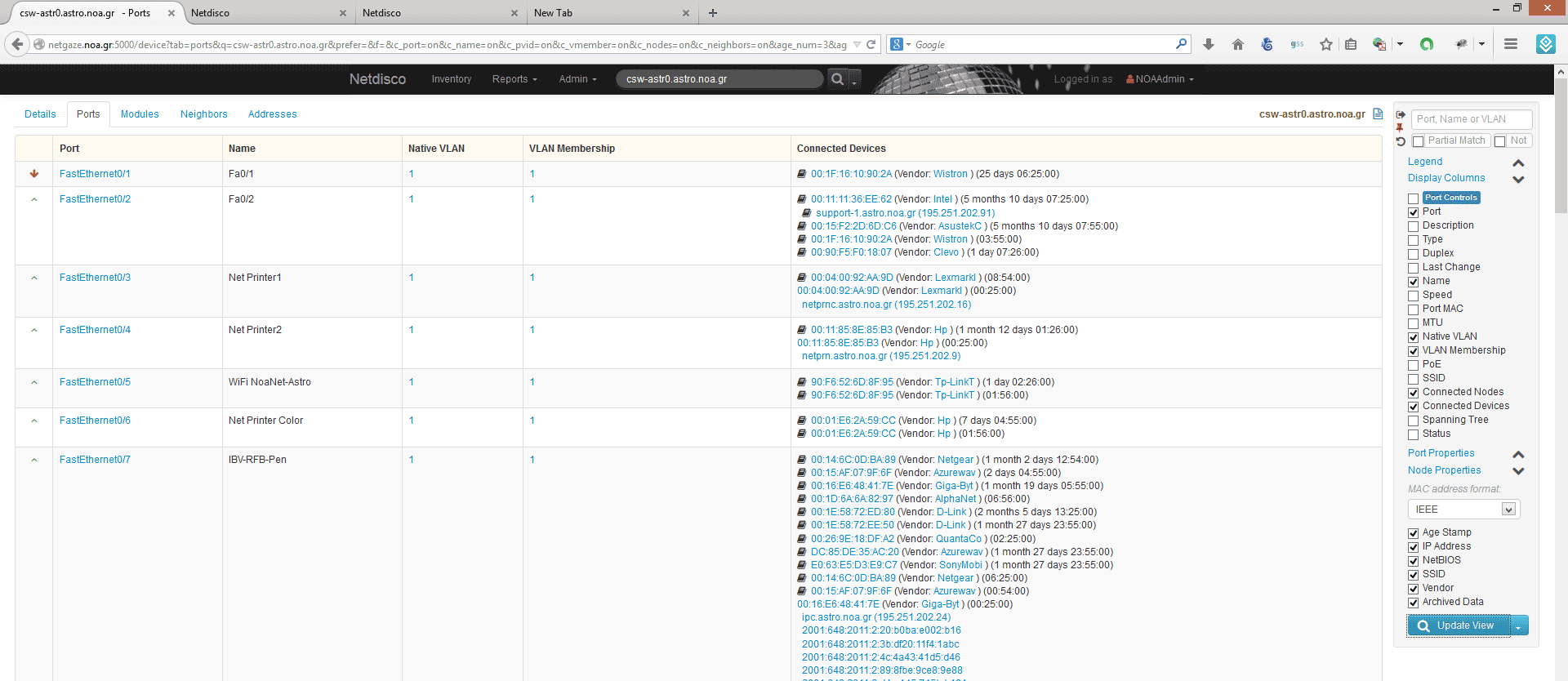This screenshot has width=1568, height=681.
Task: Click the Update View button
Action: coord(1459,626)
